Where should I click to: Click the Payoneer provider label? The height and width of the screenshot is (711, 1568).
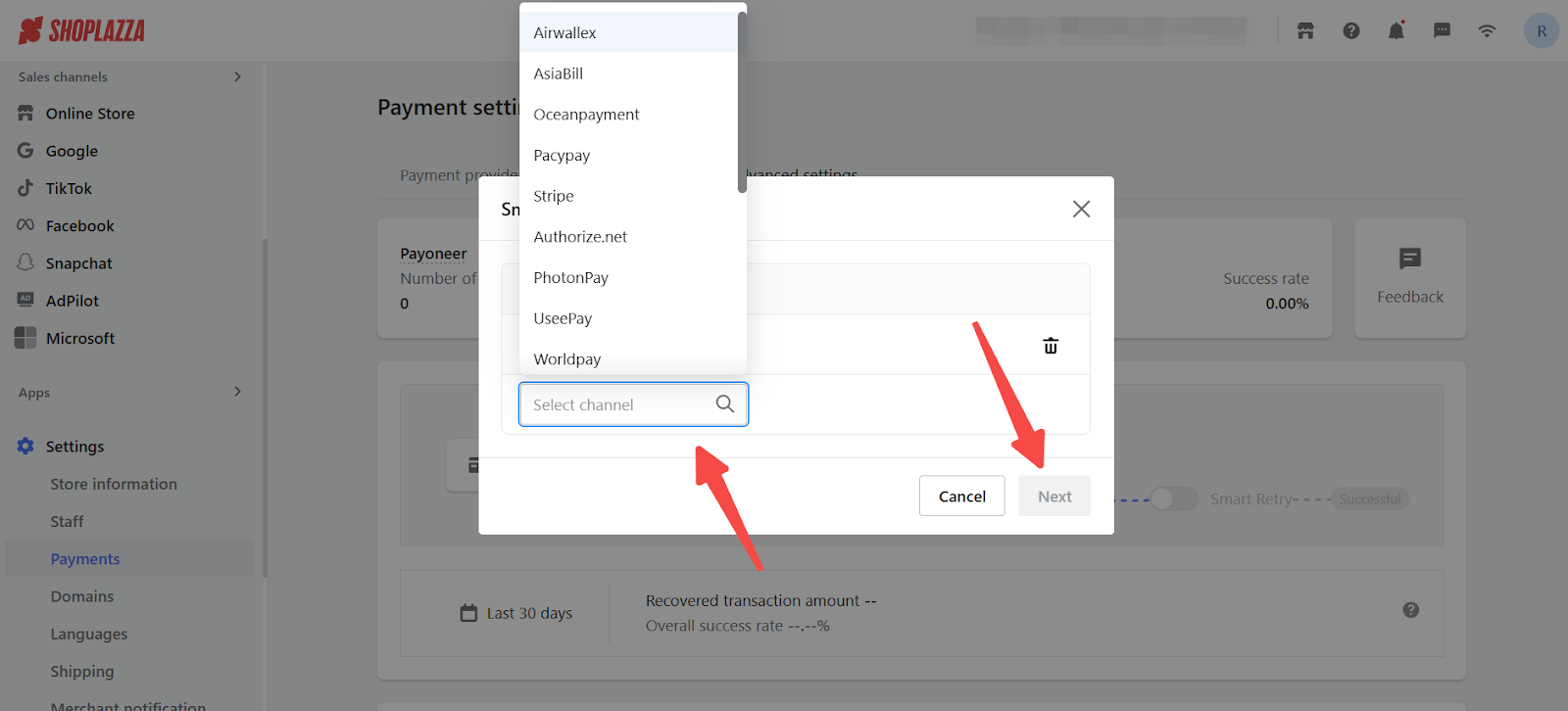pyautogui.click(x=433, y=254)
